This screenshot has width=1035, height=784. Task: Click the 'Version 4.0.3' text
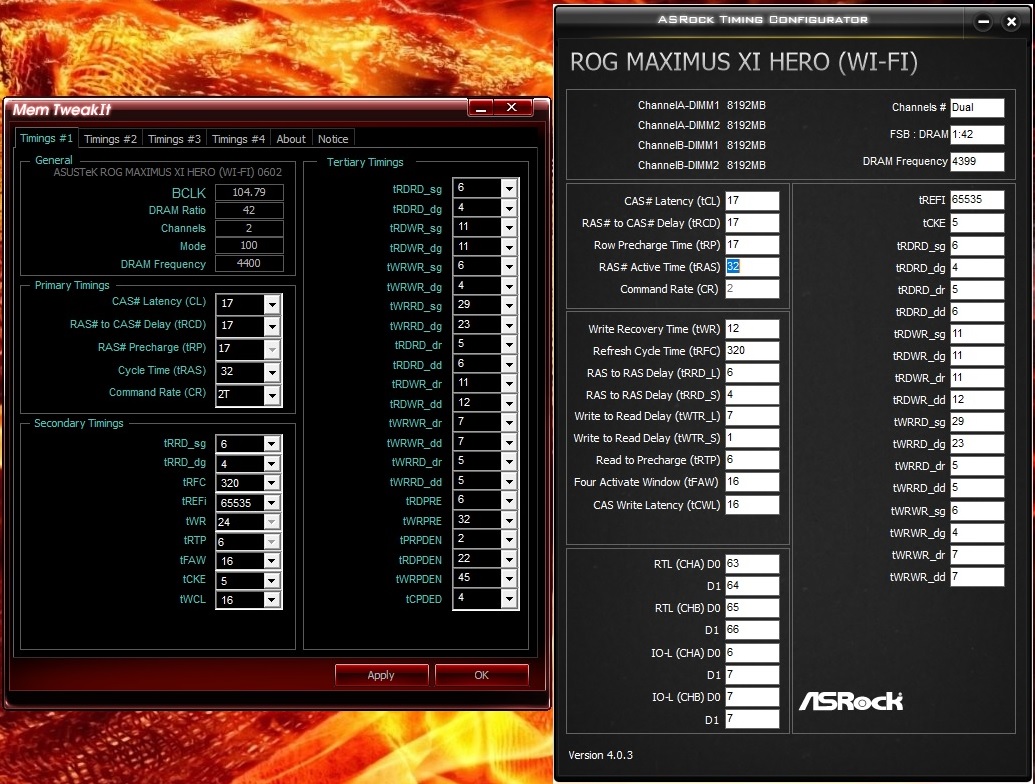(601, 755)
